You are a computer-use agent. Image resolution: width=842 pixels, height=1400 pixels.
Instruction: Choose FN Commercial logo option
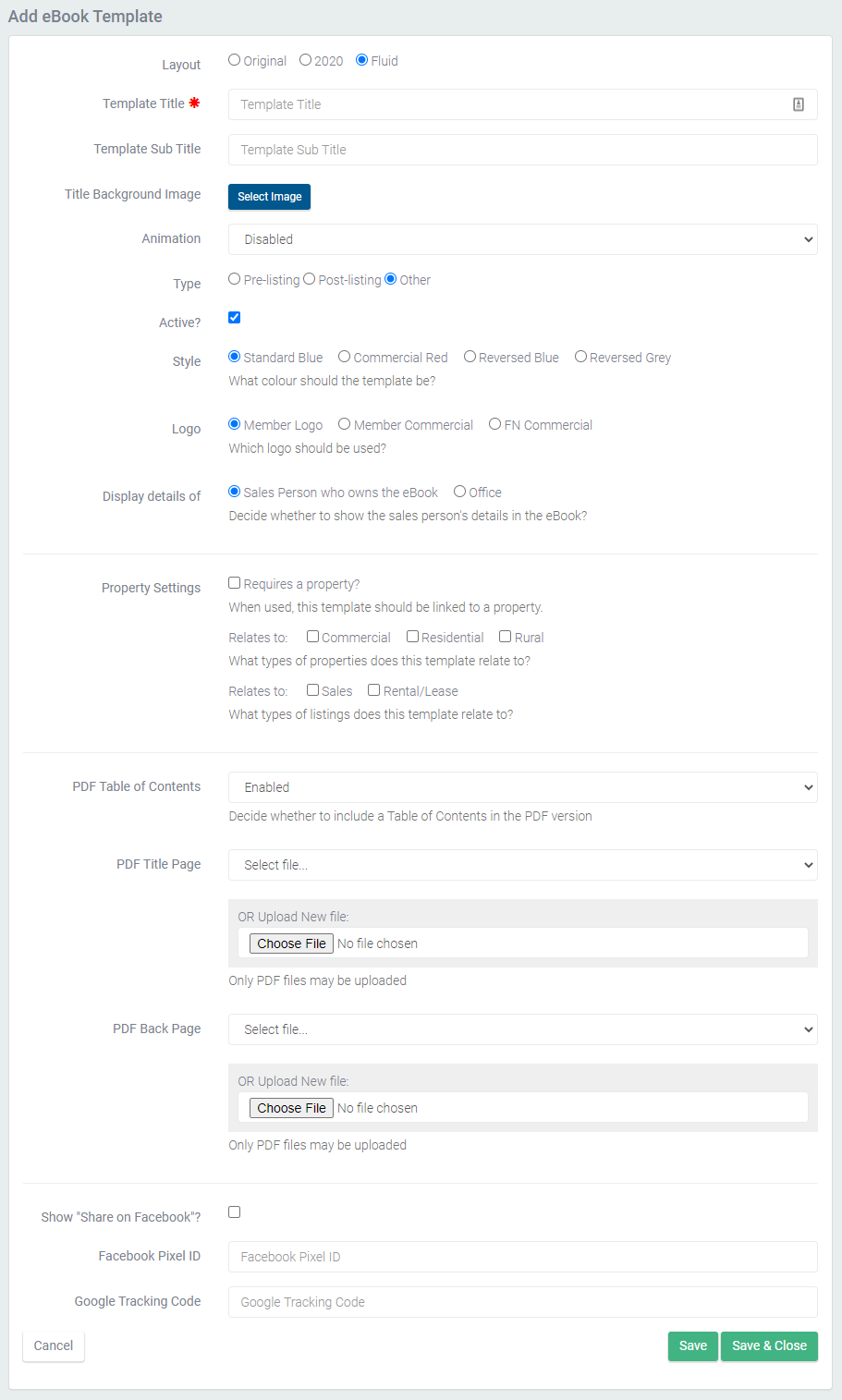coord(495,424)
